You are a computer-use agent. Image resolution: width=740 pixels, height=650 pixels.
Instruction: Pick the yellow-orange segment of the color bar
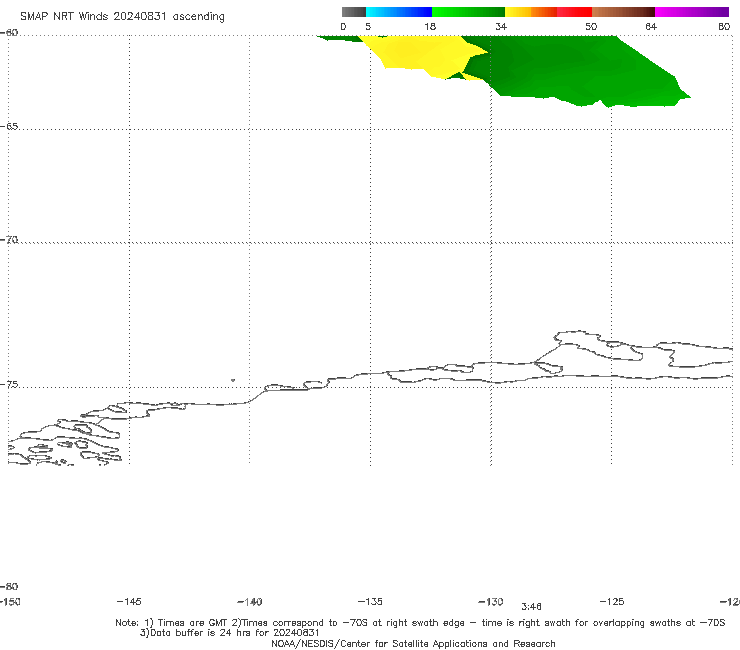(530, 12)
